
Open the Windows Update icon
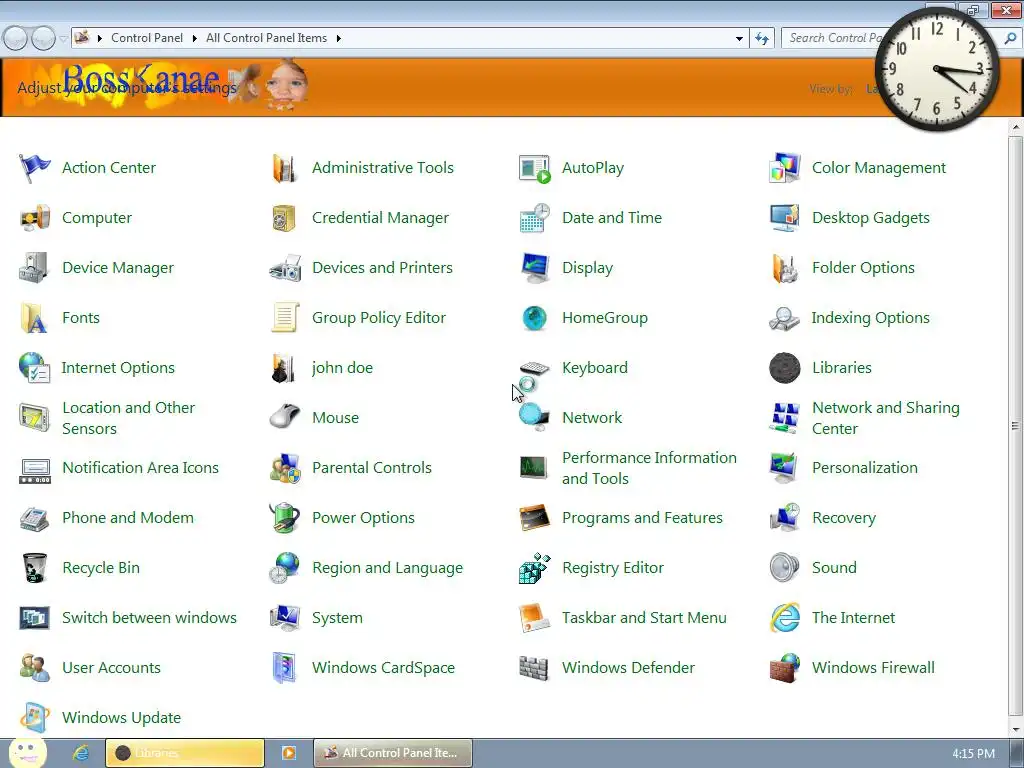(34, 718)
